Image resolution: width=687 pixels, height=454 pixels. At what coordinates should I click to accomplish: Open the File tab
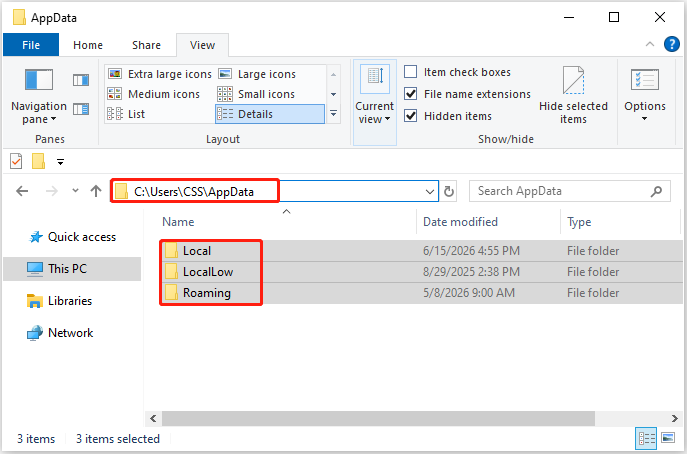(x=31, y=45)
